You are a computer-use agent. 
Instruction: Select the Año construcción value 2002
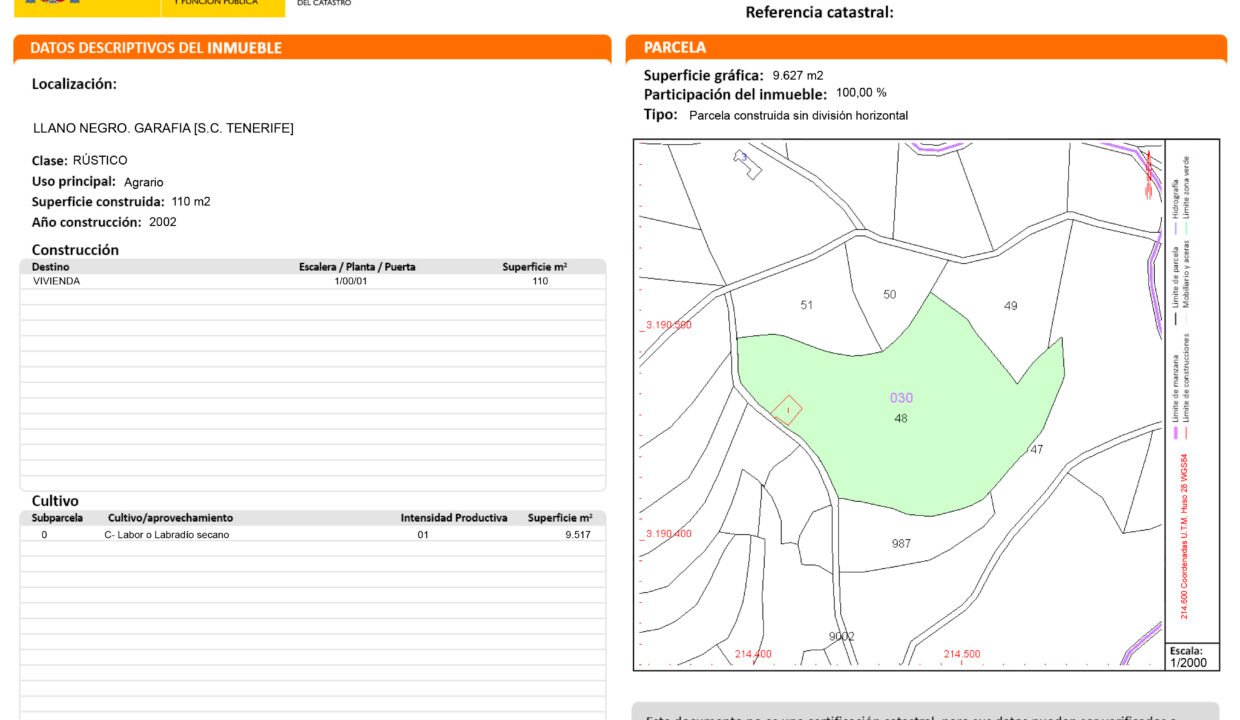[x=163, y=222]
